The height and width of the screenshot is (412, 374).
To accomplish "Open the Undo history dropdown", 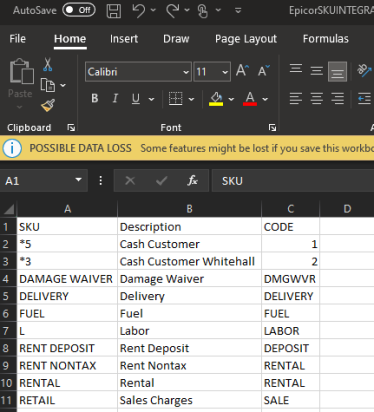I will coord(153,10).
